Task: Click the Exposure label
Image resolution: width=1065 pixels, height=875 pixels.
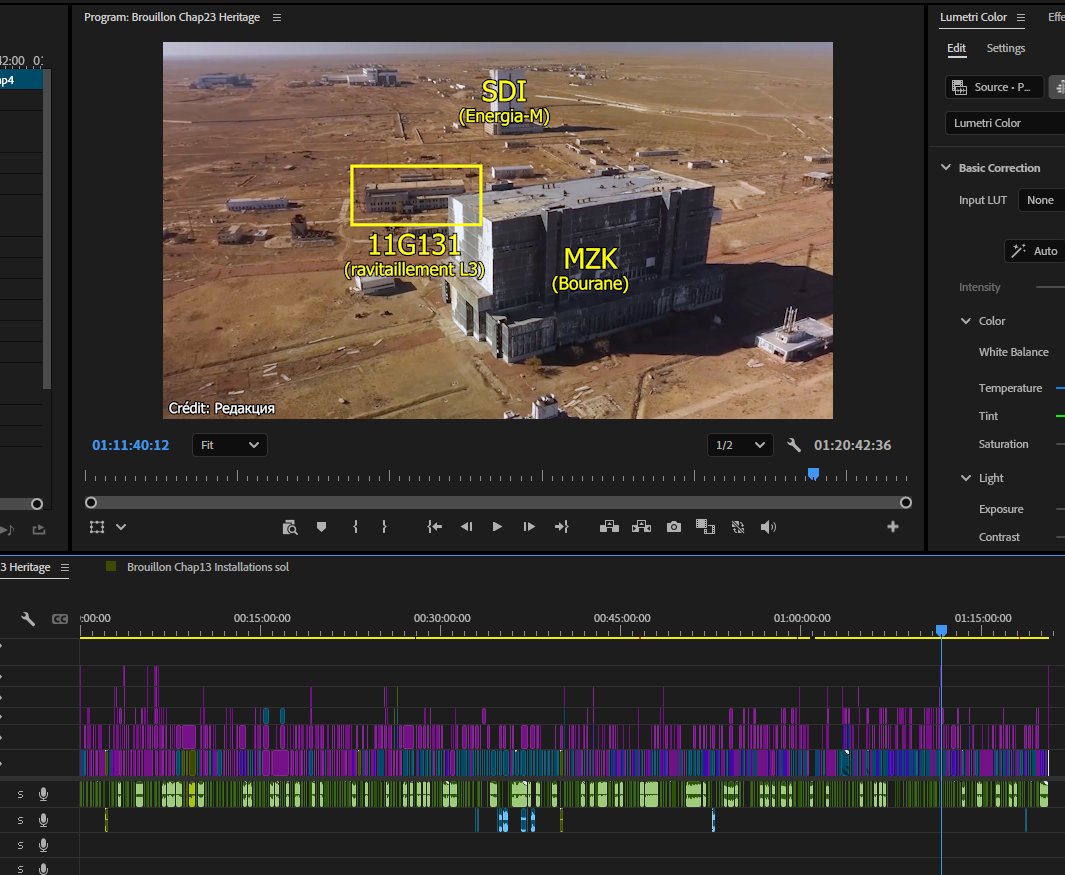Action: 1000,510
